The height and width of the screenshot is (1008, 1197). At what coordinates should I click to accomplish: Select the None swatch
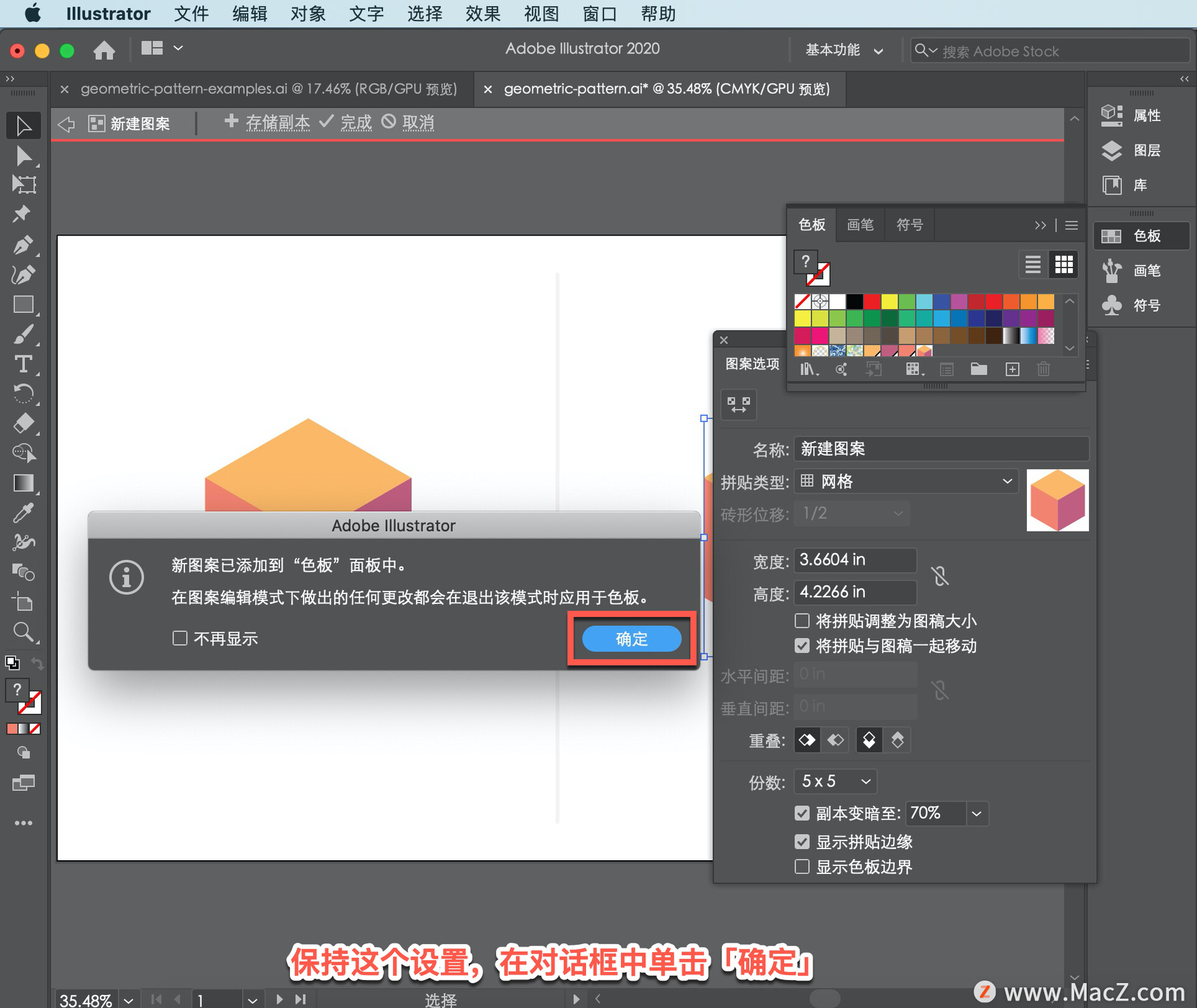[x=802, y=302]
